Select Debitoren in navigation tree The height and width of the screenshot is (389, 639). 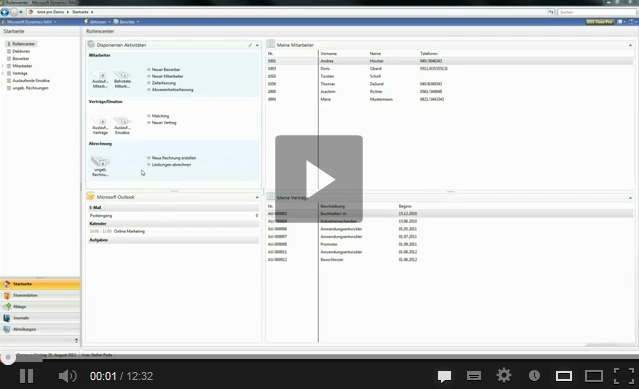21,51
